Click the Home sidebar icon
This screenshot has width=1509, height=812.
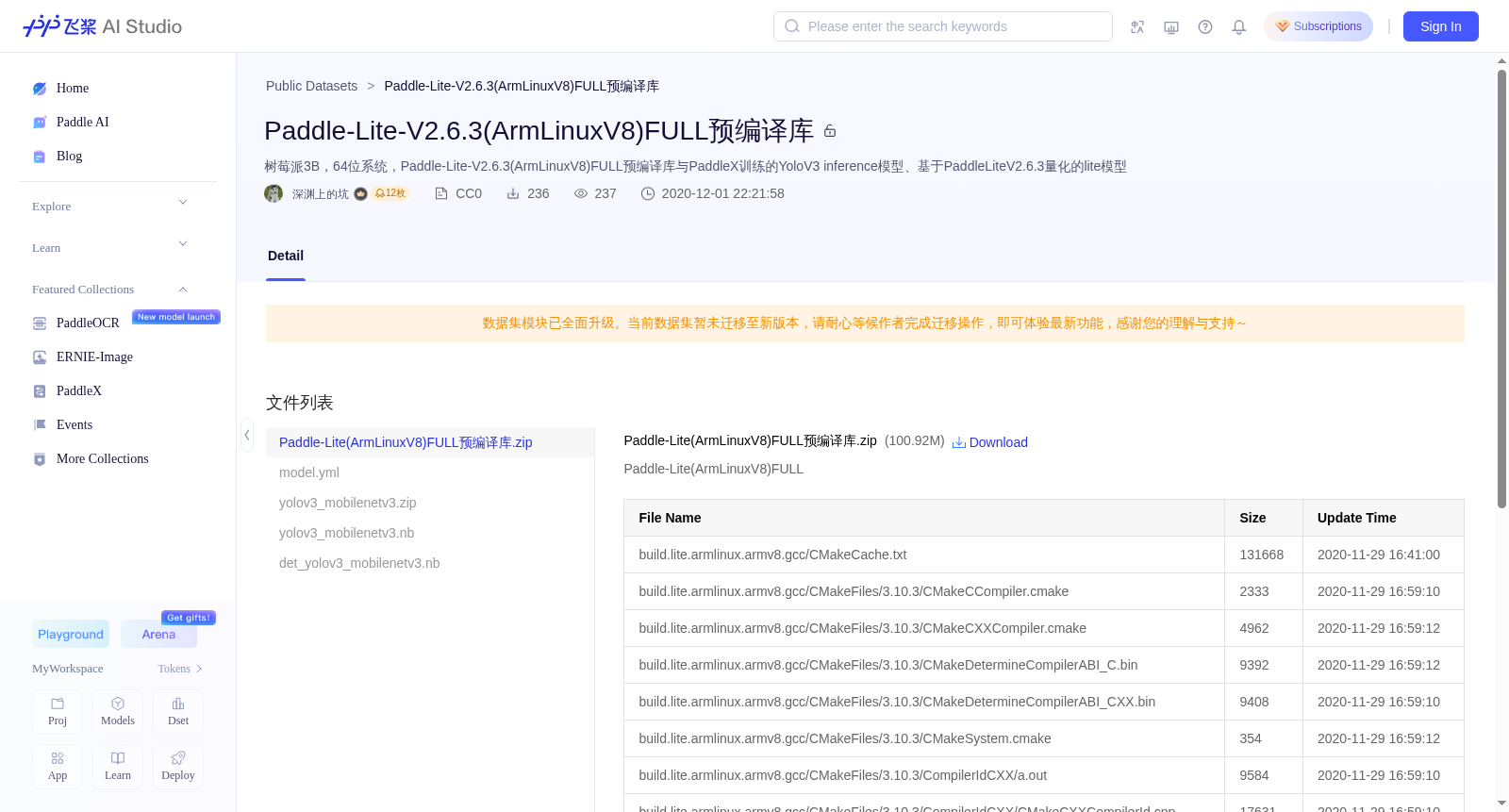tap(40, 89)
